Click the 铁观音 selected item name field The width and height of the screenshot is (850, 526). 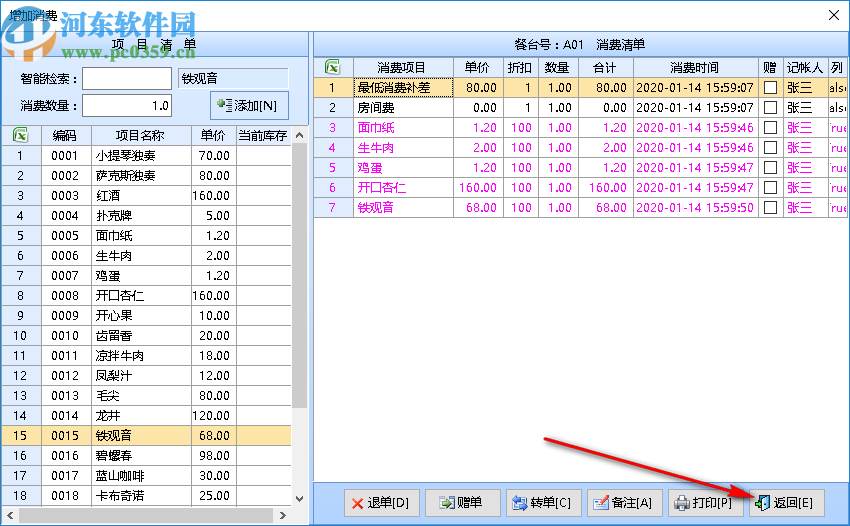233,79
